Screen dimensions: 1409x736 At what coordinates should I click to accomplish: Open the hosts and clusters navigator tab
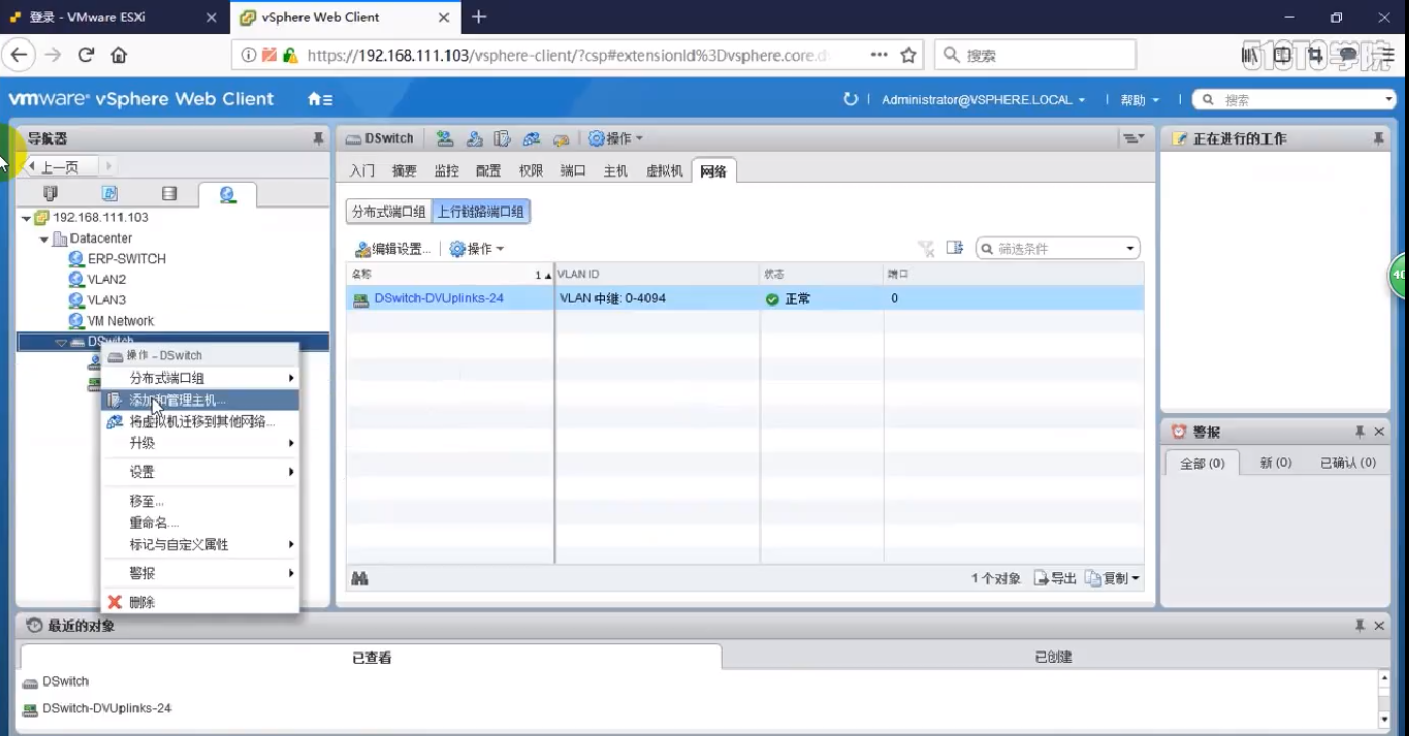(51, 194)
